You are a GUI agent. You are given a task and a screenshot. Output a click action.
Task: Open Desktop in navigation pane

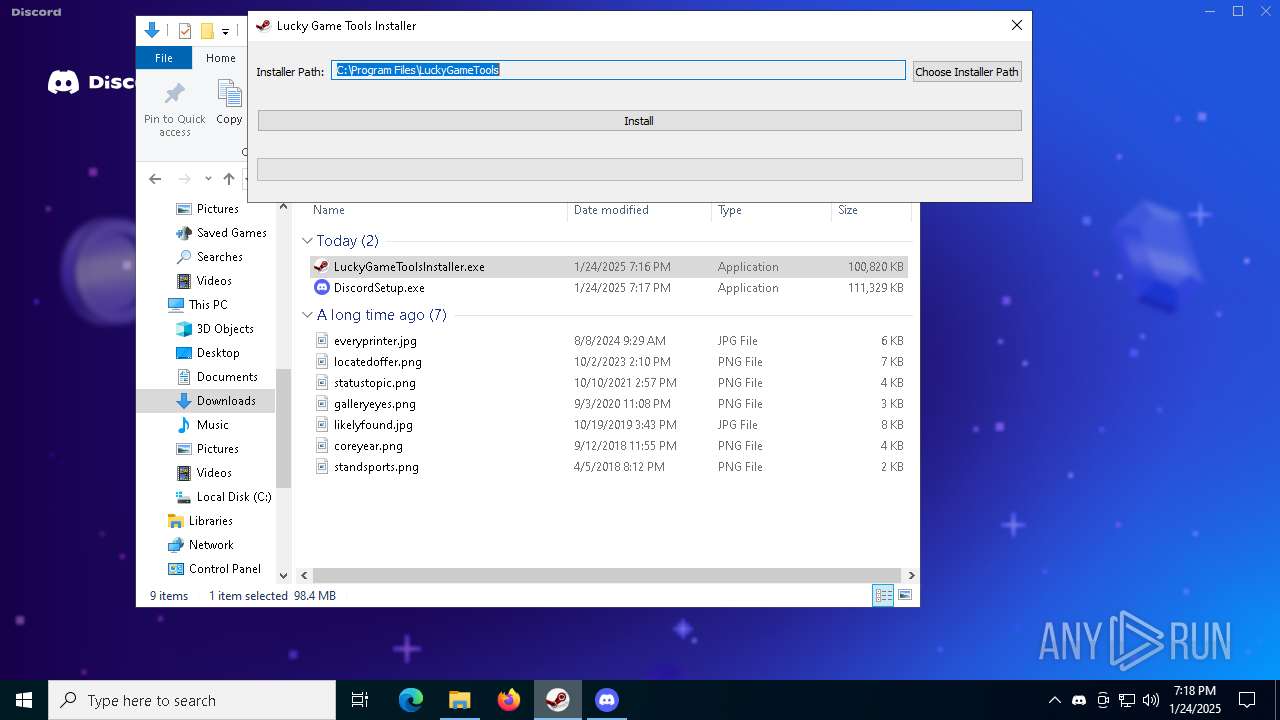point(217,353)
